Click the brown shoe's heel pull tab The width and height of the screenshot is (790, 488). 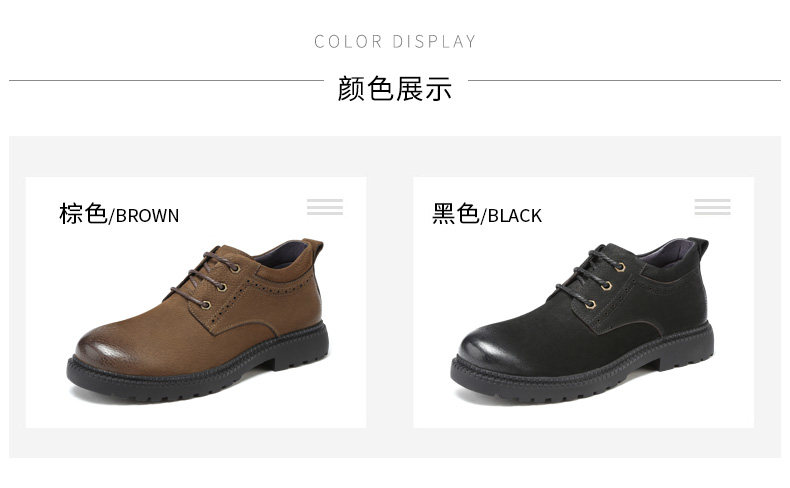[x=312, y=249]
